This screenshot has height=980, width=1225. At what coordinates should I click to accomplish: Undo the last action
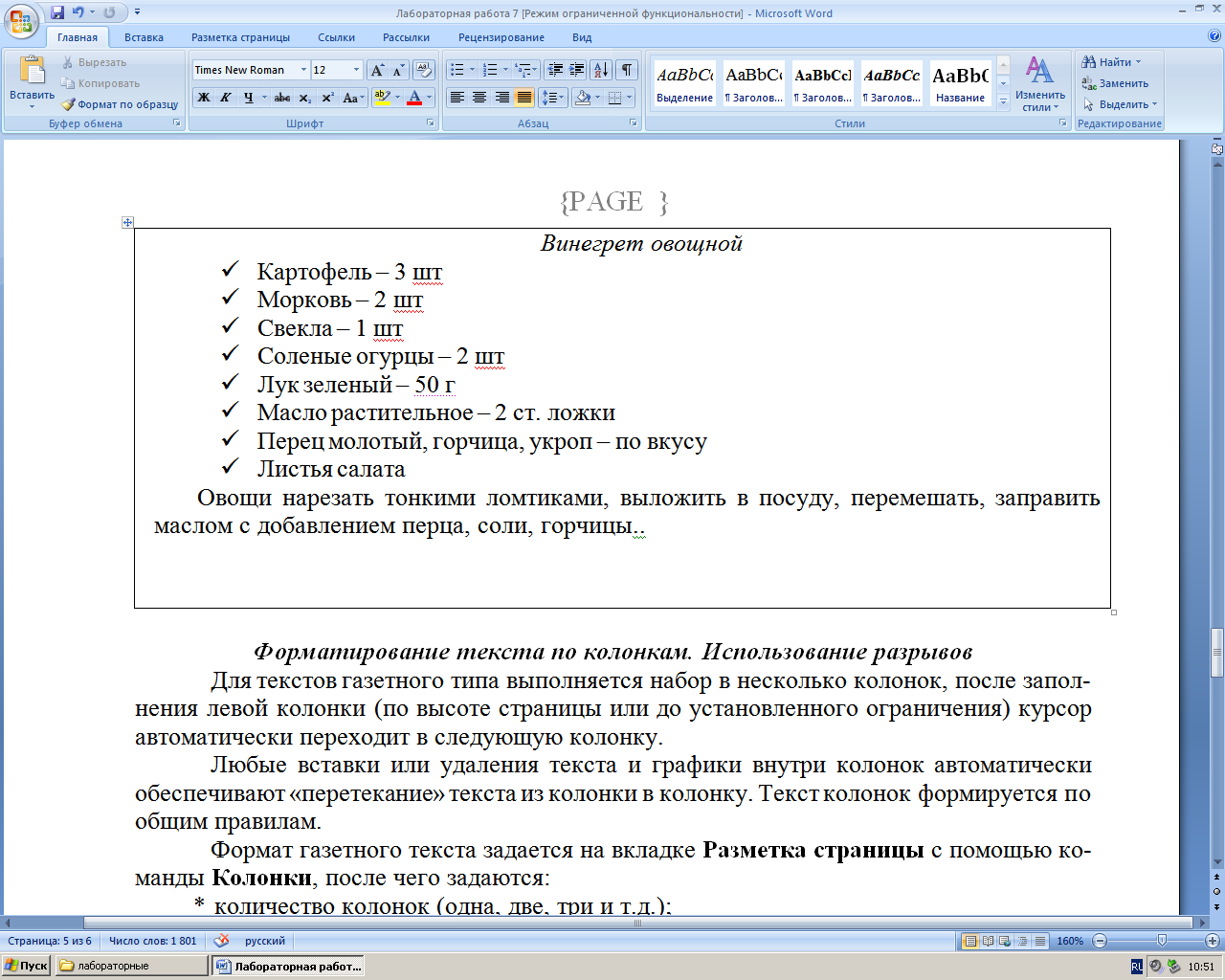click(x=78, y=12)
